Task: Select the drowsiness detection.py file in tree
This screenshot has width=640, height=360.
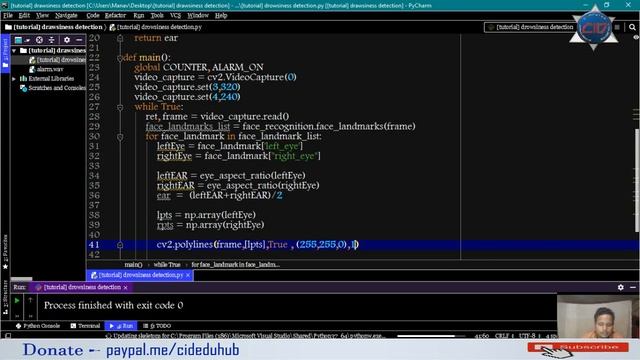Action: [x=57, y=60]
